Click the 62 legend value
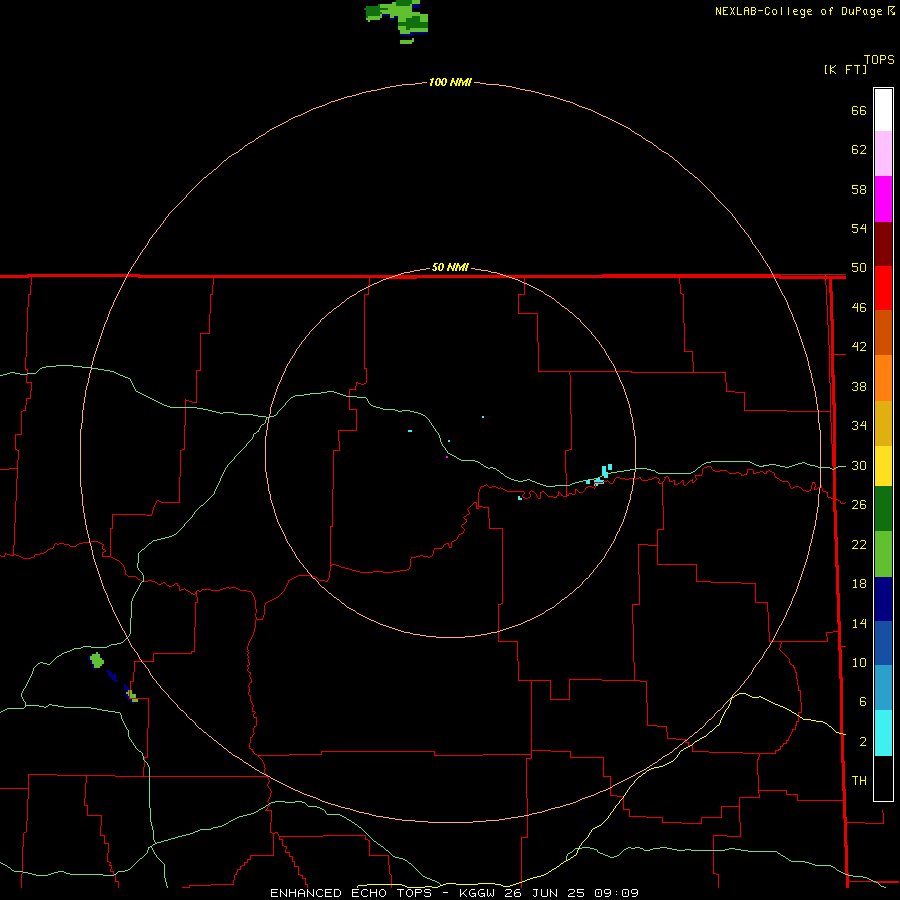Image resolution: width=900 pixels, height=900 pixels. point(859,150)
